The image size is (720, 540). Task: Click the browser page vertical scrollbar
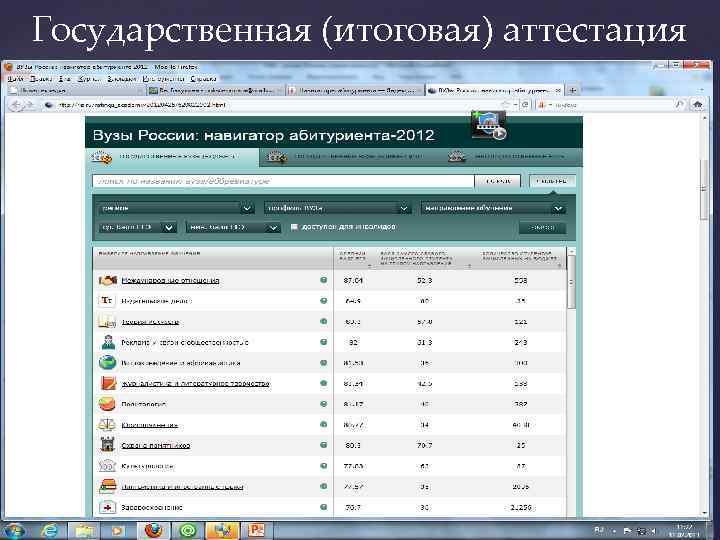pos(705,189)
